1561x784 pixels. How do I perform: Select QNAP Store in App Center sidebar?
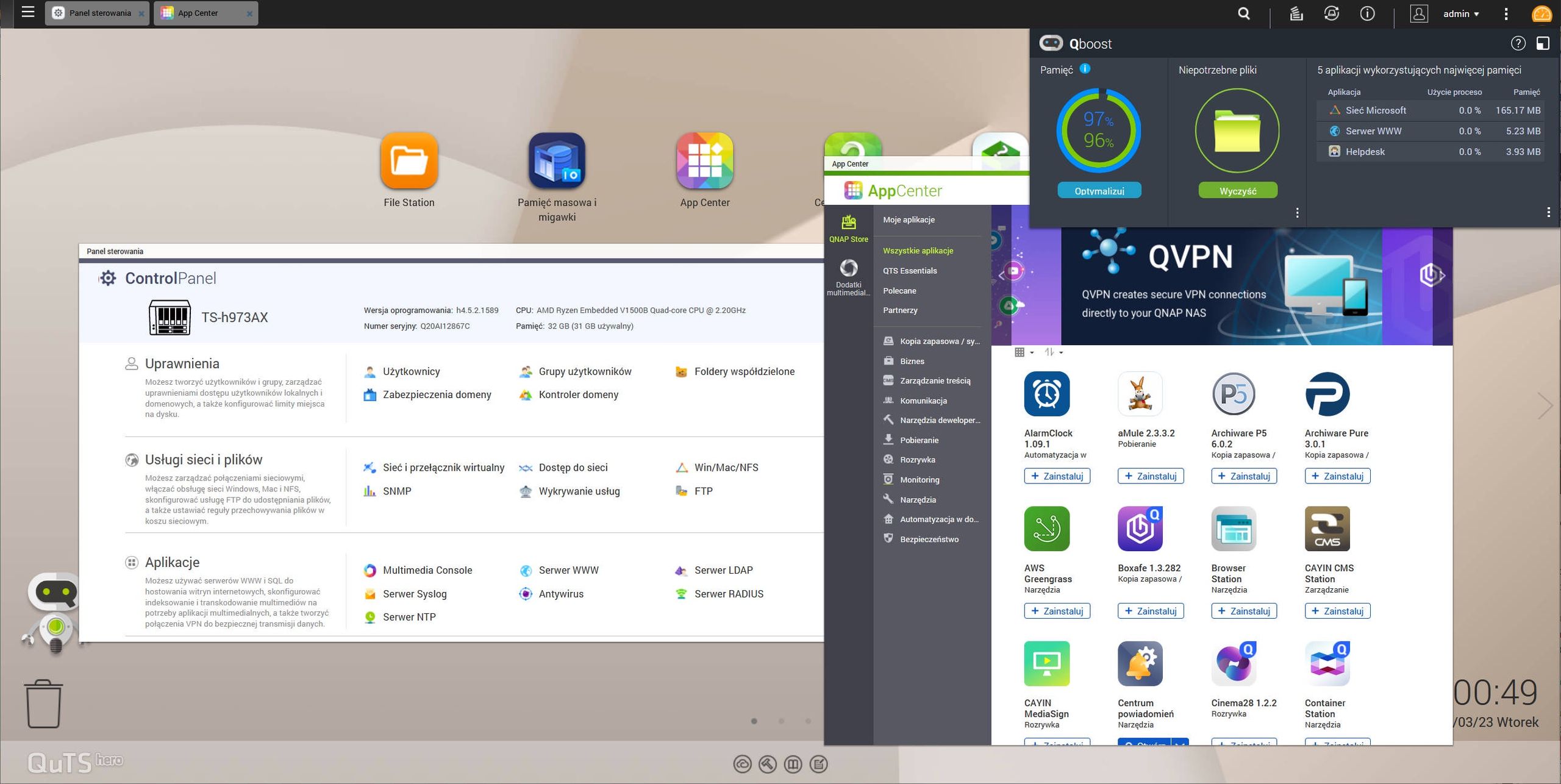pyautogui.click(x=848, y=229)
